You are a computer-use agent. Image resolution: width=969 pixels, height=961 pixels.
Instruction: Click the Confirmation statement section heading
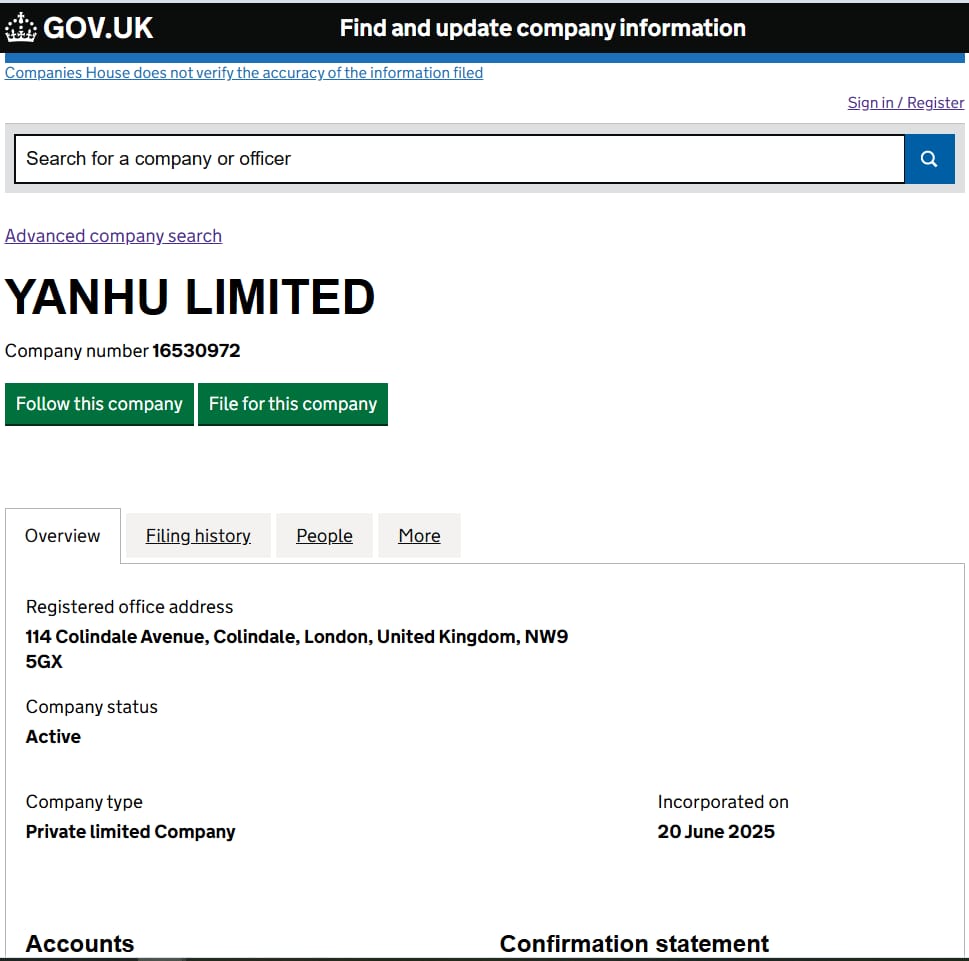634,944
